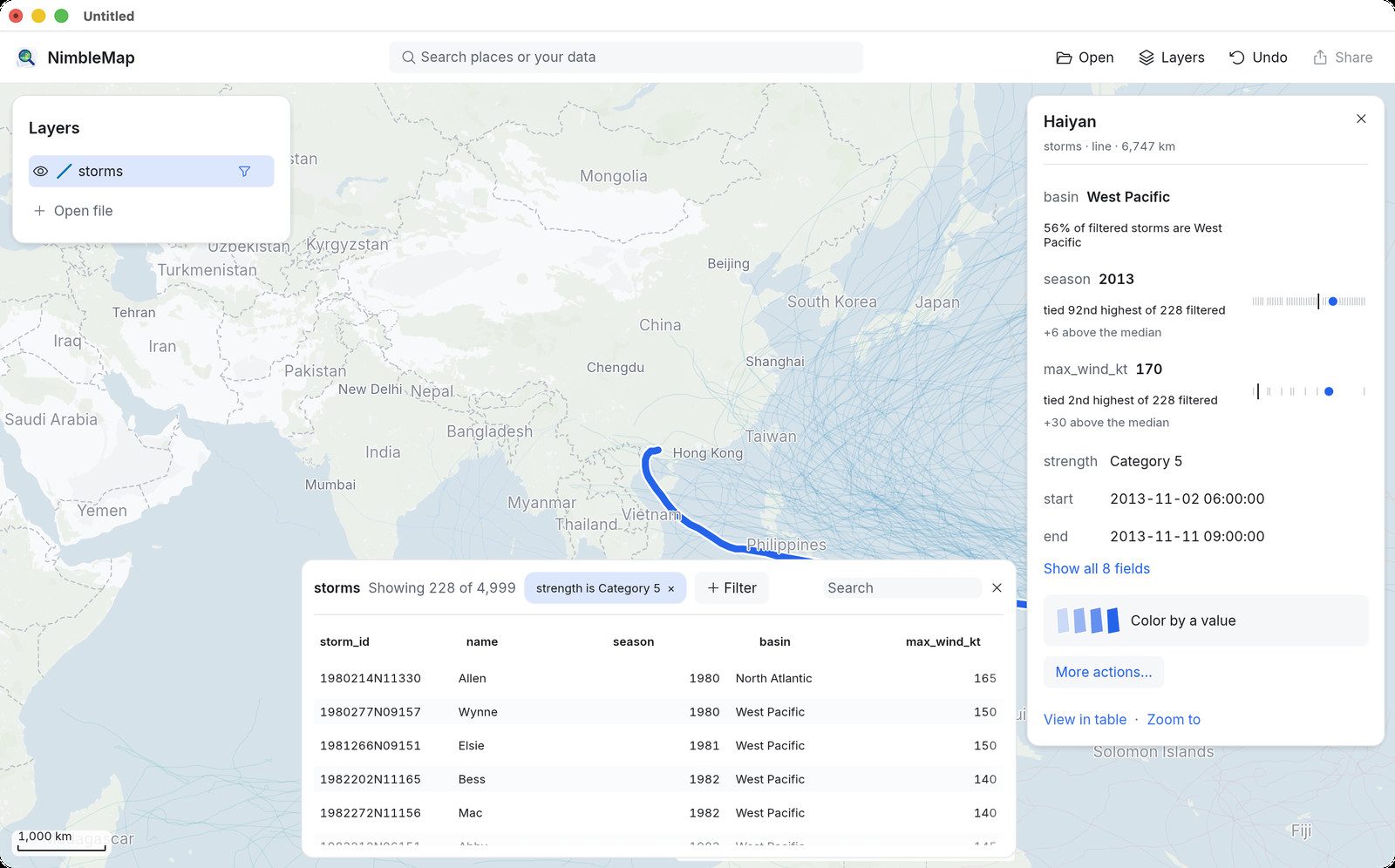Open the Layers toolbar button
The image size is (1395, 868).
click(x=1172, y=58)
